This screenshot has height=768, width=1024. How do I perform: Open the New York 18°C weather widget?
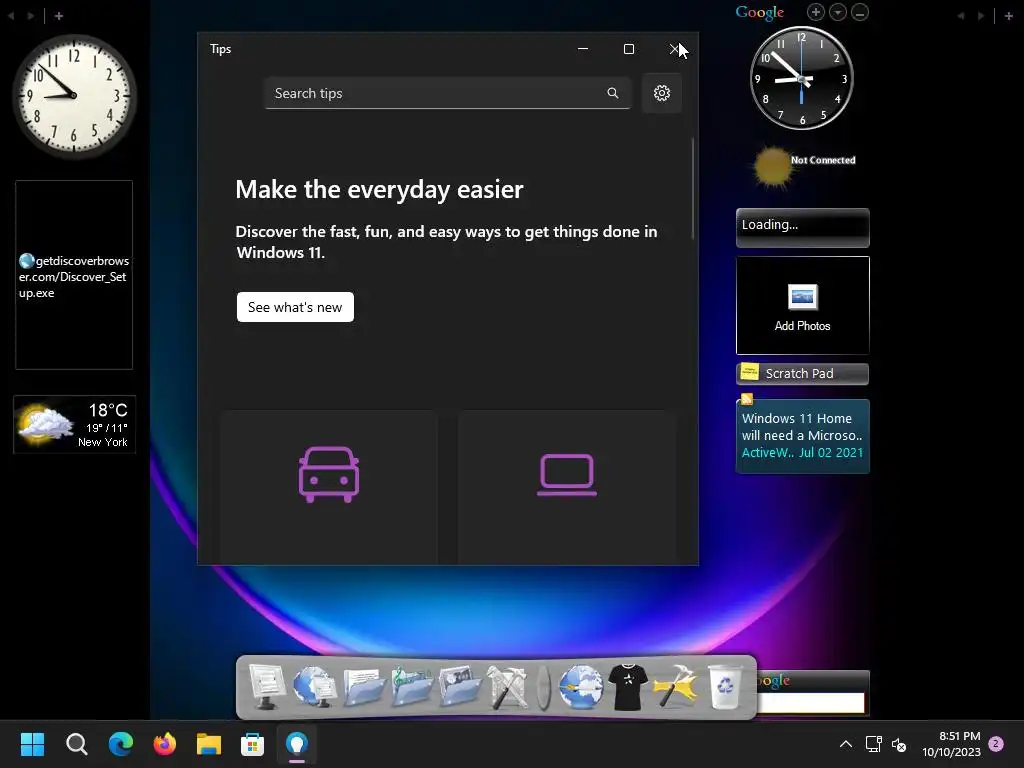[x=74, y=424]
